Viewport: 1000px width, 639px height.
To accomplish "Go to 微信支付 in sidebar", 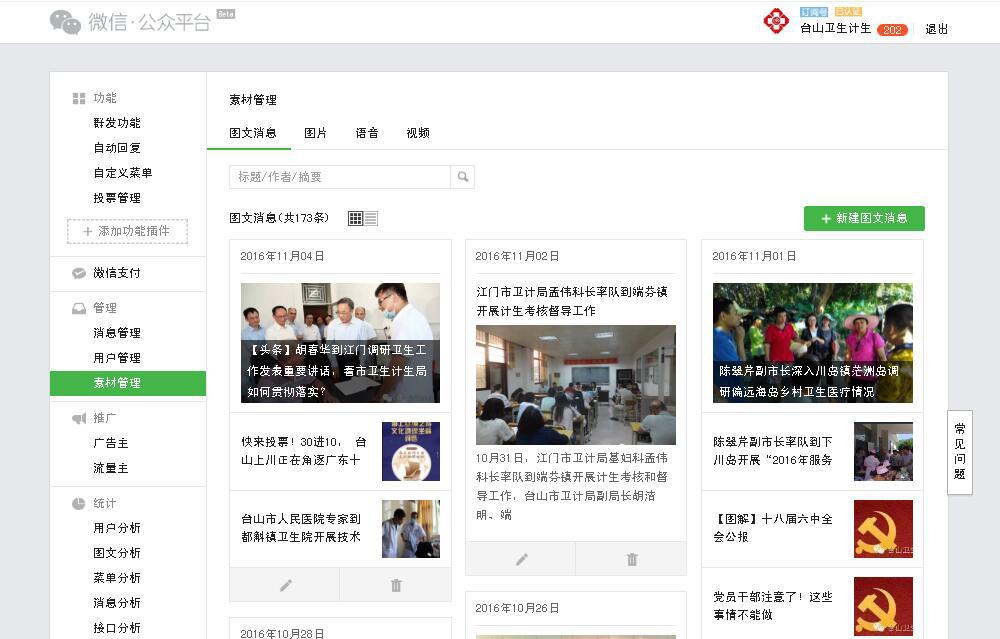I will click(x=117, y=273).
